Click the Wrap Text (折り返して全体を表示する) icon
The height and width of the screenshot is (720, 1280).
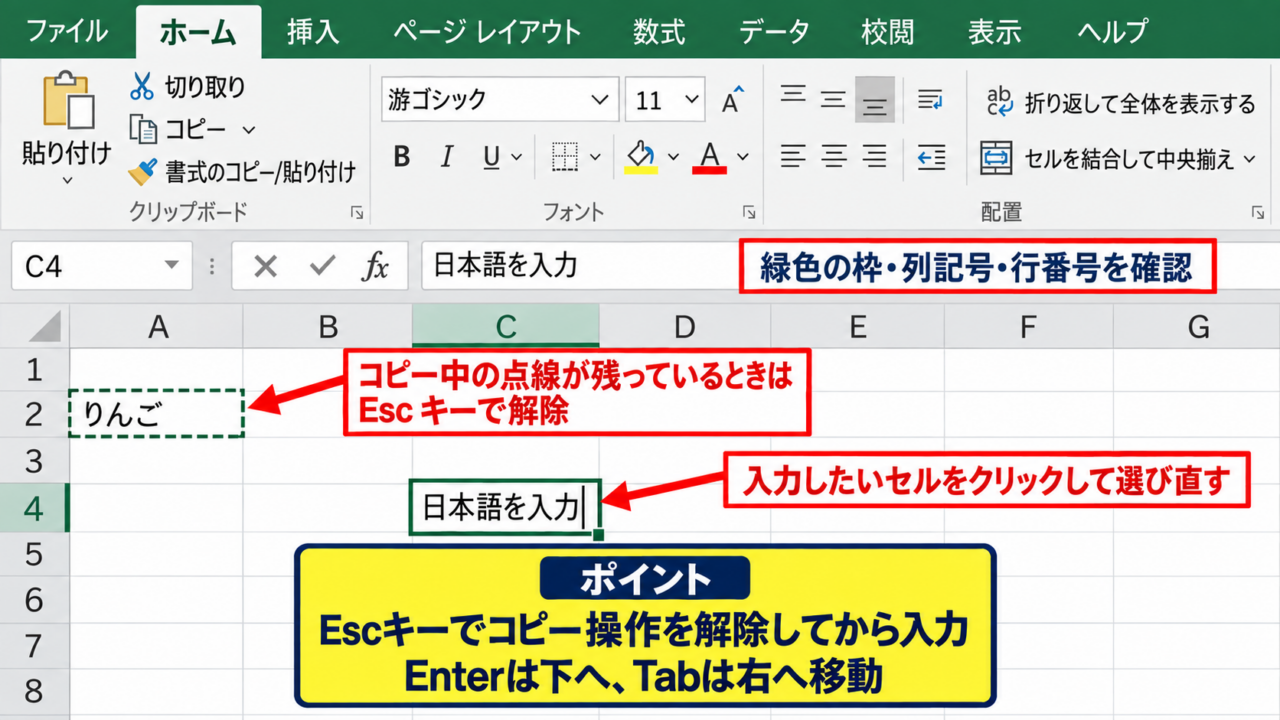(x=999, y=101)
